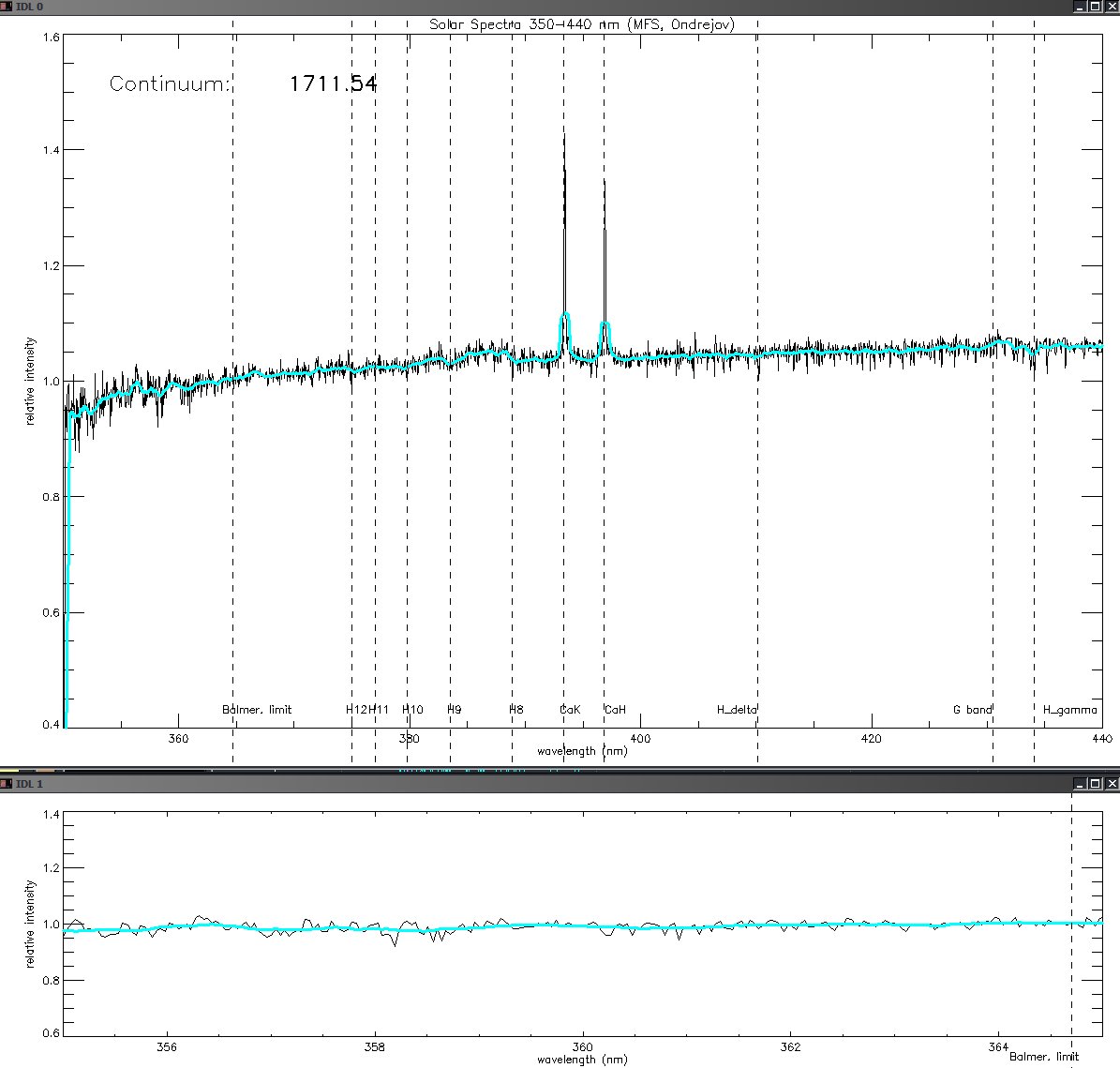The width and height of the screenshot is (1120, 1068).
Task: Click the H_delta line label
Action: [x=738, y=710]
